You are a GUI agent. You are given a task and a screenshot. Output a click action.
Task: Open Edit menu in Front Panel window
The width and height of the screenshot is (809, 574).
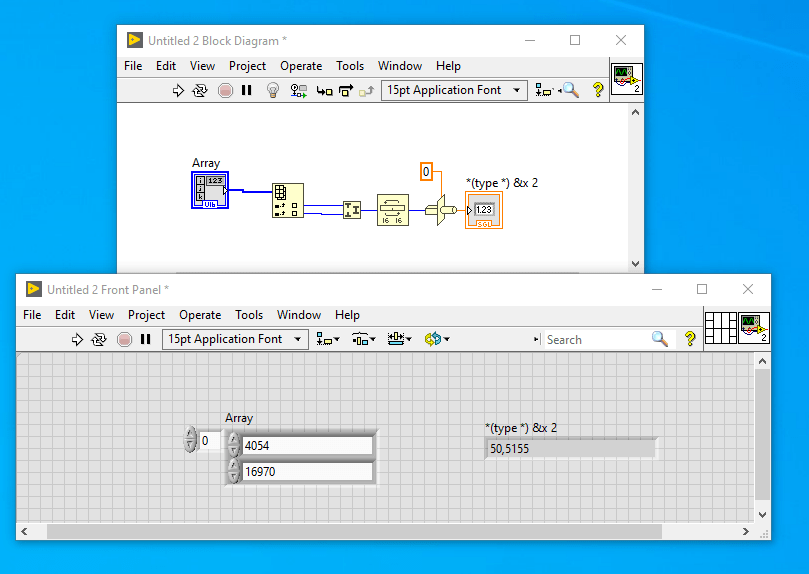pos(65,315)
